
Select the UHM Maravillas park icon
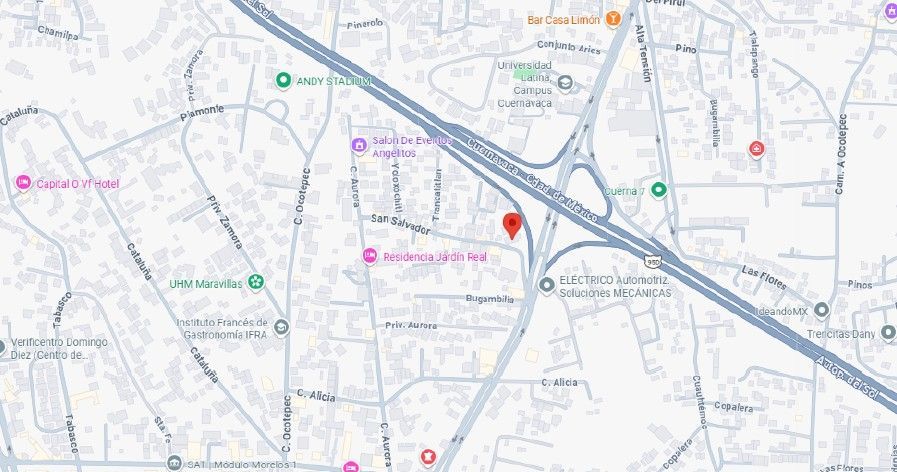[x=255, y=282]
